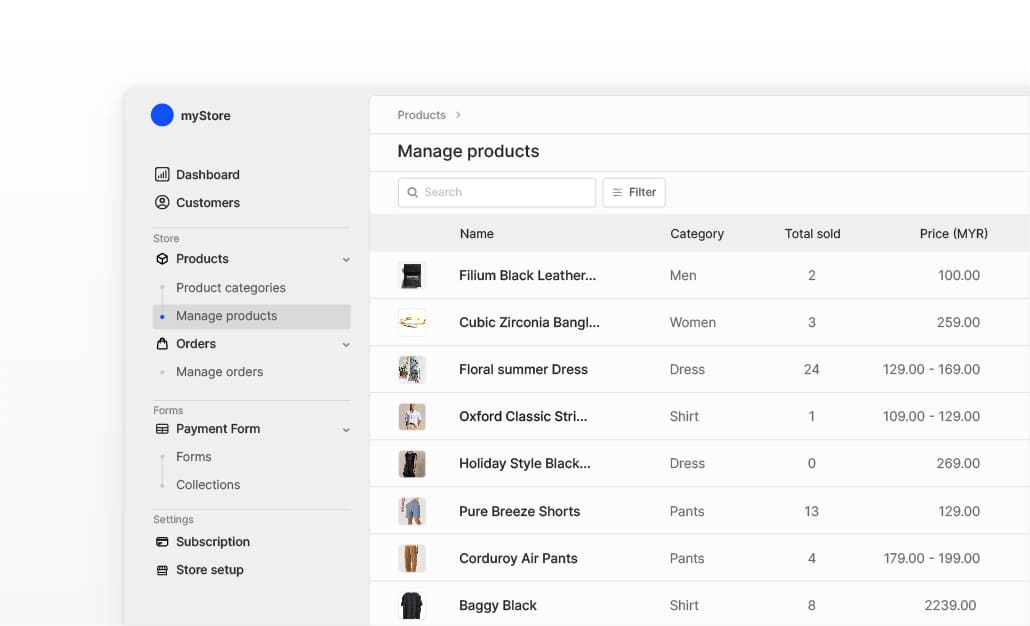Image resolution: width=1030 pixels, height=626 pixels.
Task: Click the Payment Form card icon
Action: (x=162, y=429)
